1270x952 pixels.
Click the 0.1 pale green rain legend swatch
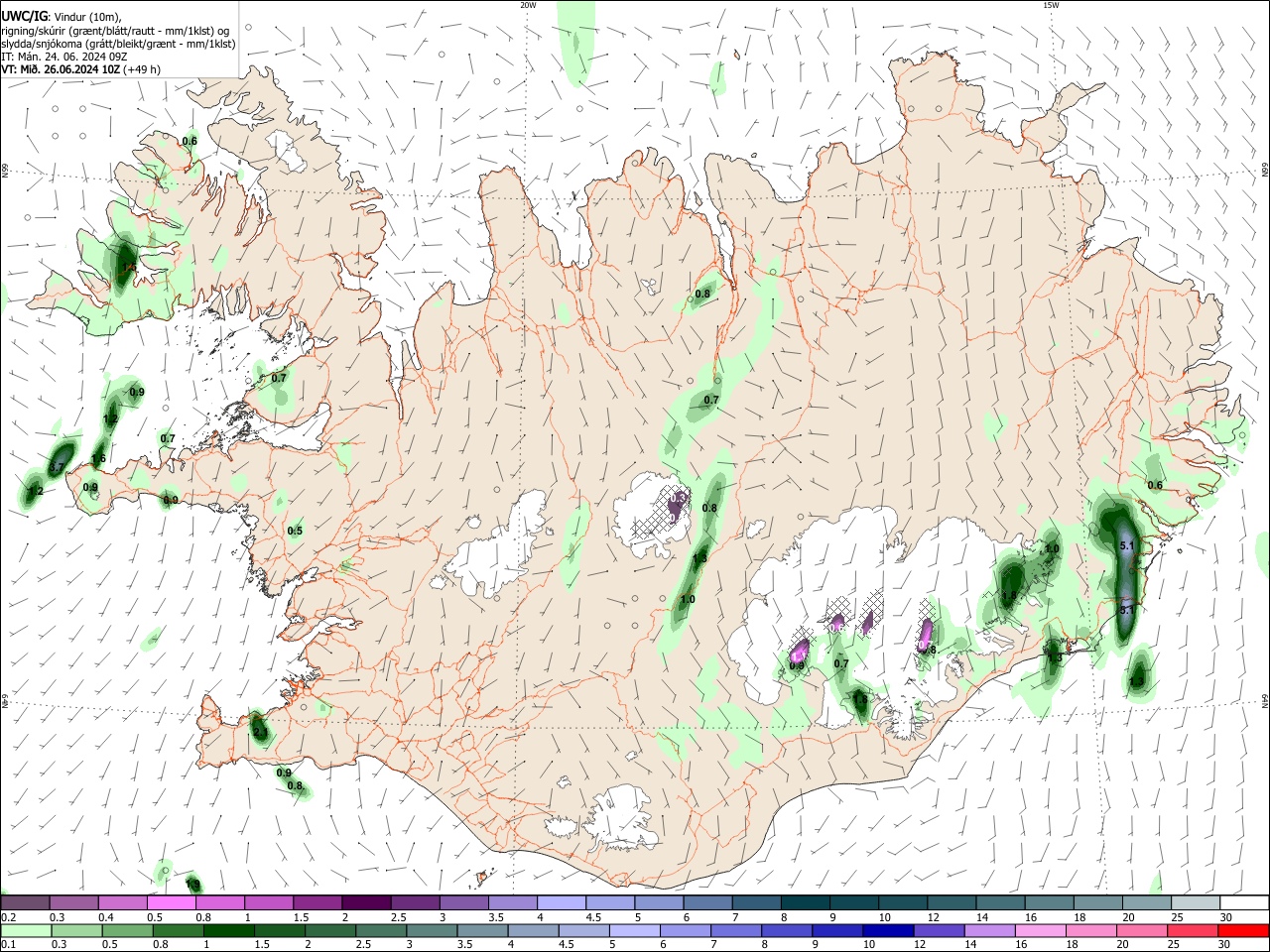[x=28, y=930]
